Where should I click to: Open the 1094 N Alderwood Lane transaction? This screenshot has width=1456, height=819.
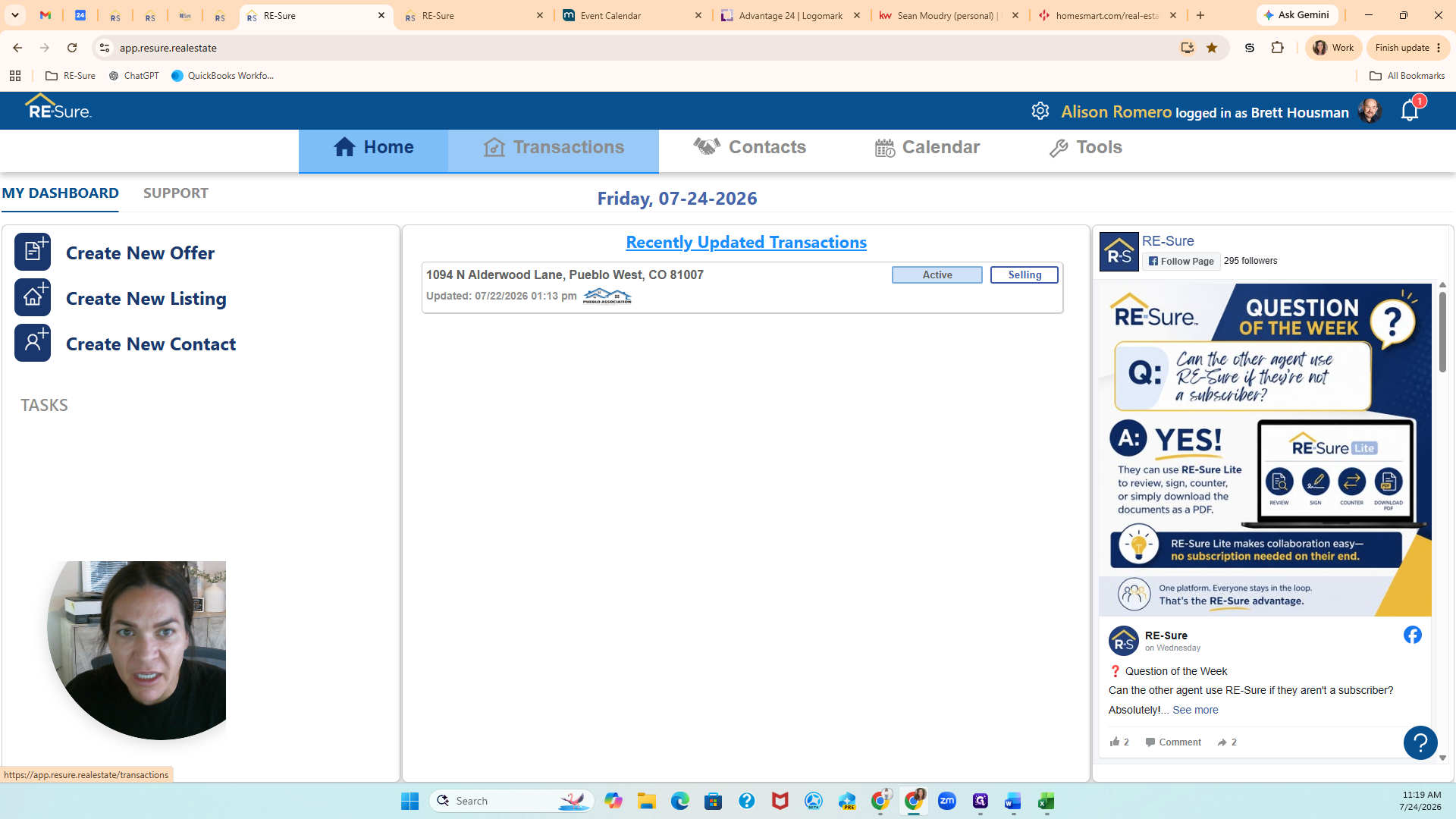pyautogui.click(x=565, y=275)
